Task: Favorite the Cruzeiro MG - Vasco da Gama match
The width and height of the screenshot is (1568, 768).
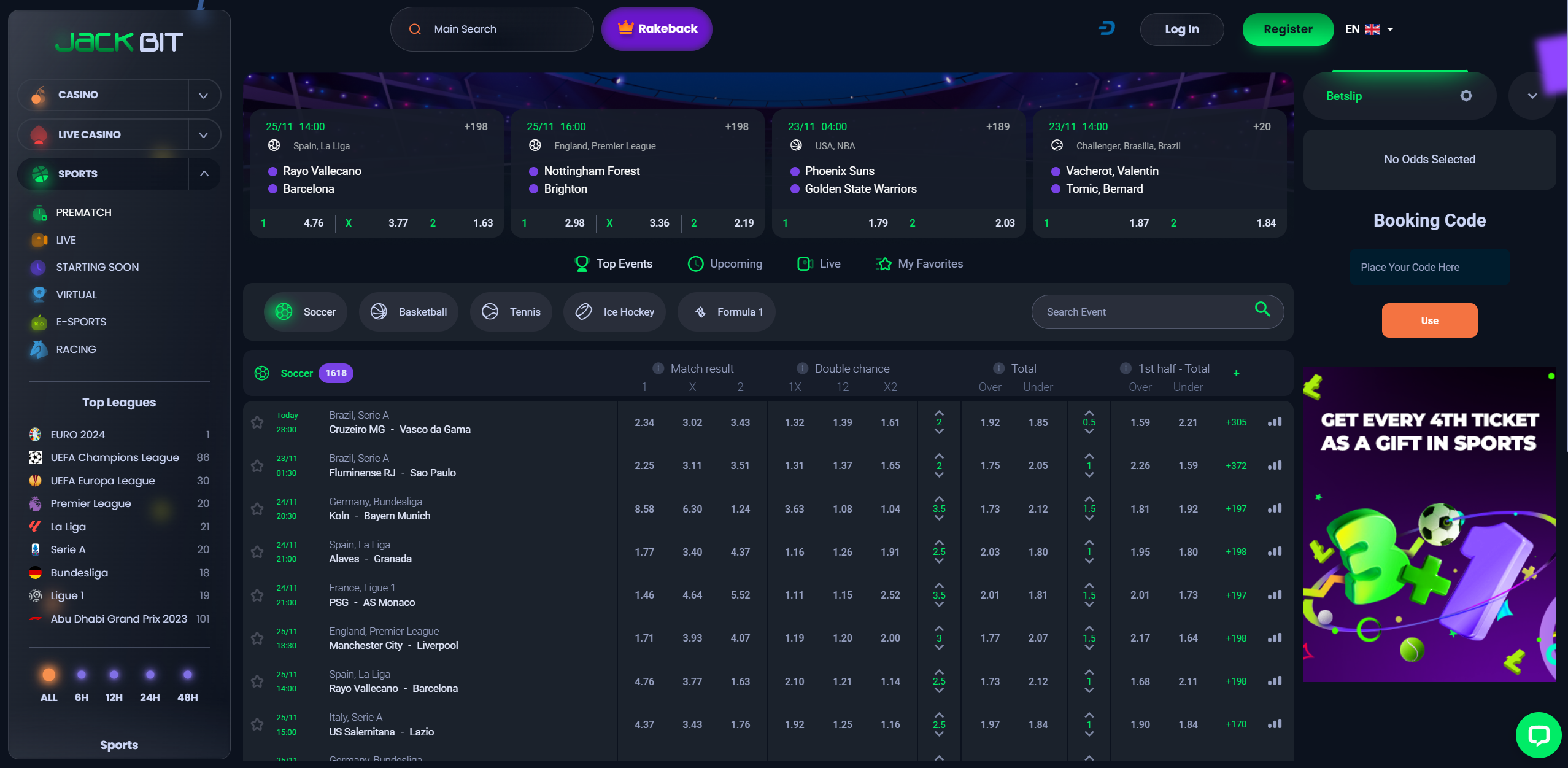Action: (x=257, y=422)
